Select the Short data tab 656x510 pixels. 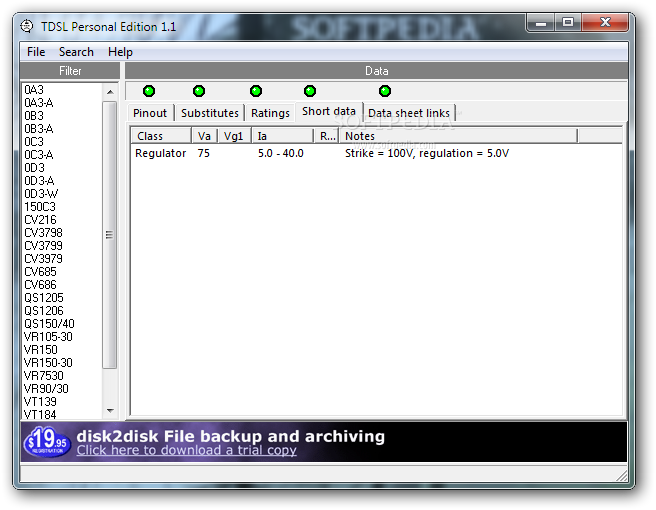[x=329, y=111]
